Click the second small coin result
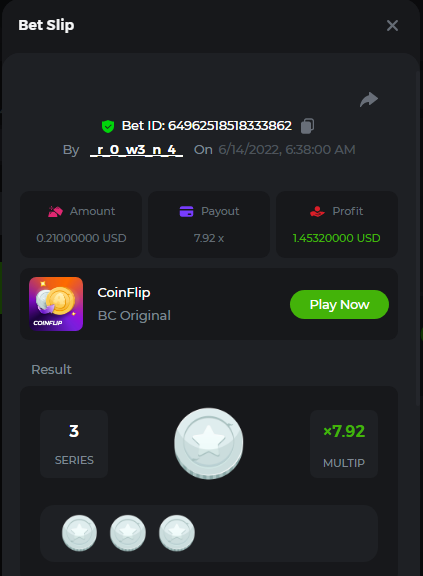Viewport: 423px width, 576px height. click(128, 533)
